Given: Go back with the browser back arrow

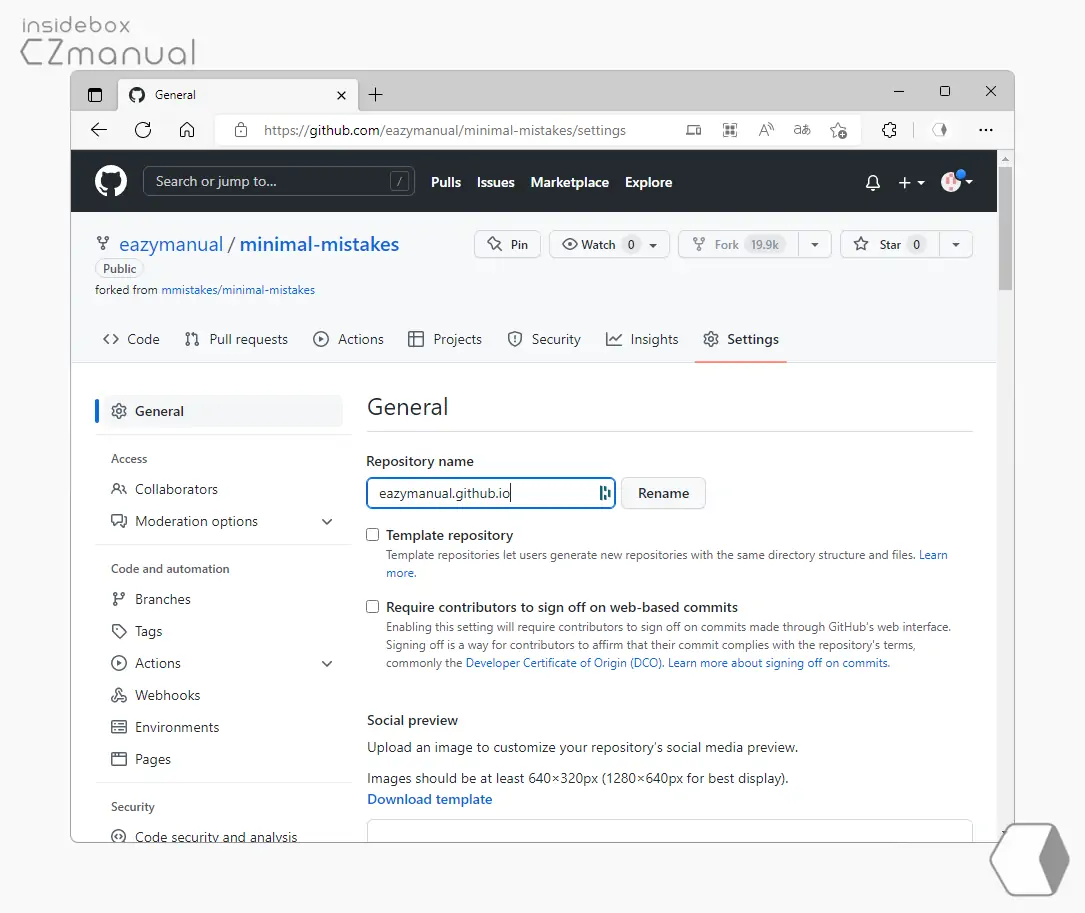Looking at the screenshot, I should 99,130.
